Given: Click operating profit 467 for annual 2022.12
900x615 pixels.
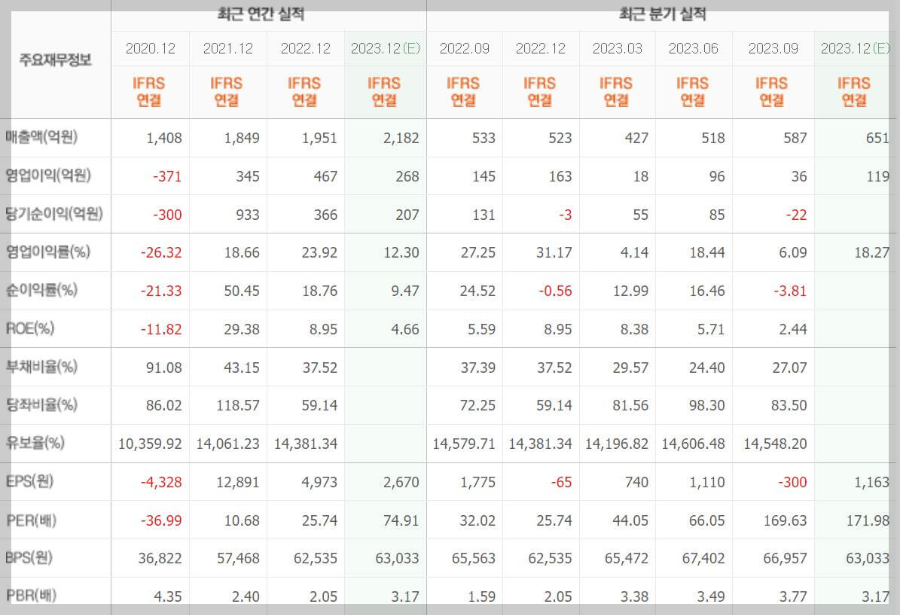Looking at the screenshot, I should tap(325, 176).
